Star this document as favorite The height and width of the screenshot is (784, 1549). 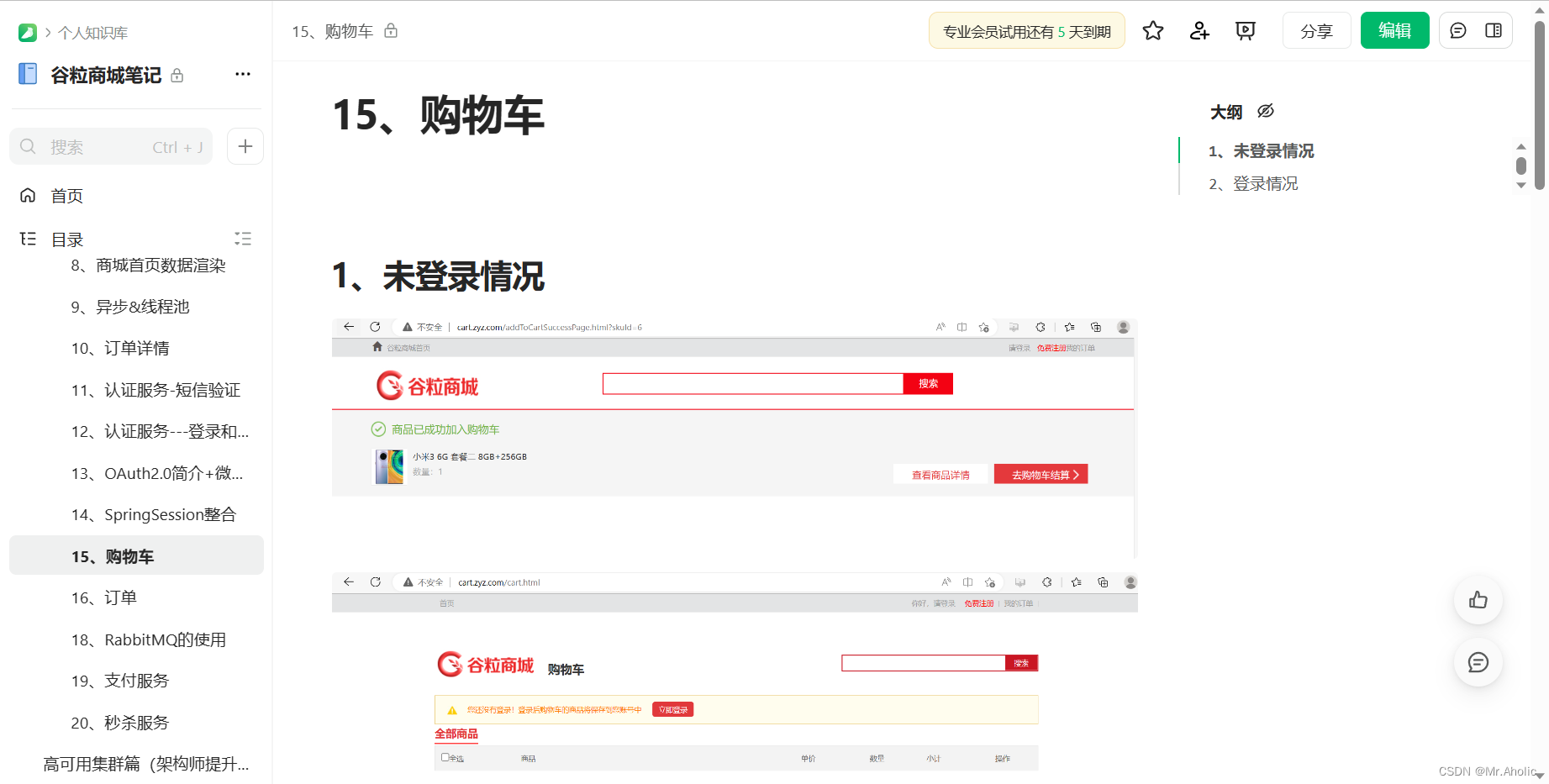[1153, 31]
